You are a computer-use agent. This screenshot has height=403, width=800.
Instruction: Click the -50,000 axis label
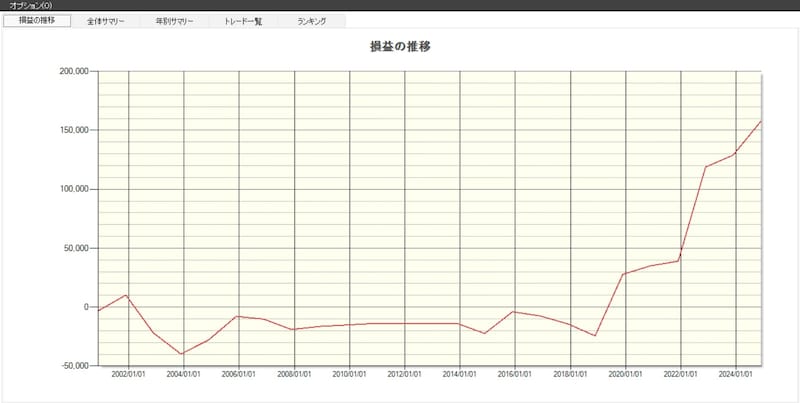click(76, 366)
